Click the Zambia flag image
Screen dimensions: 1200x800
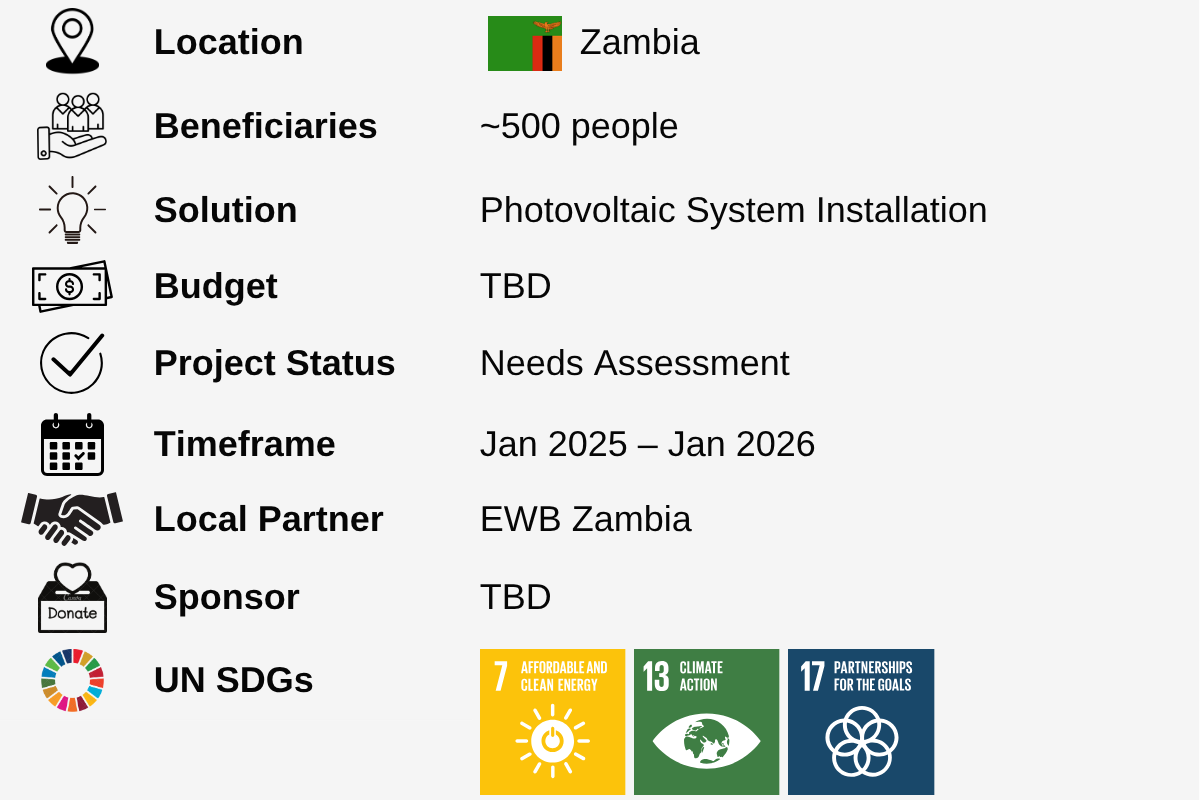click(x=525, y=43)
